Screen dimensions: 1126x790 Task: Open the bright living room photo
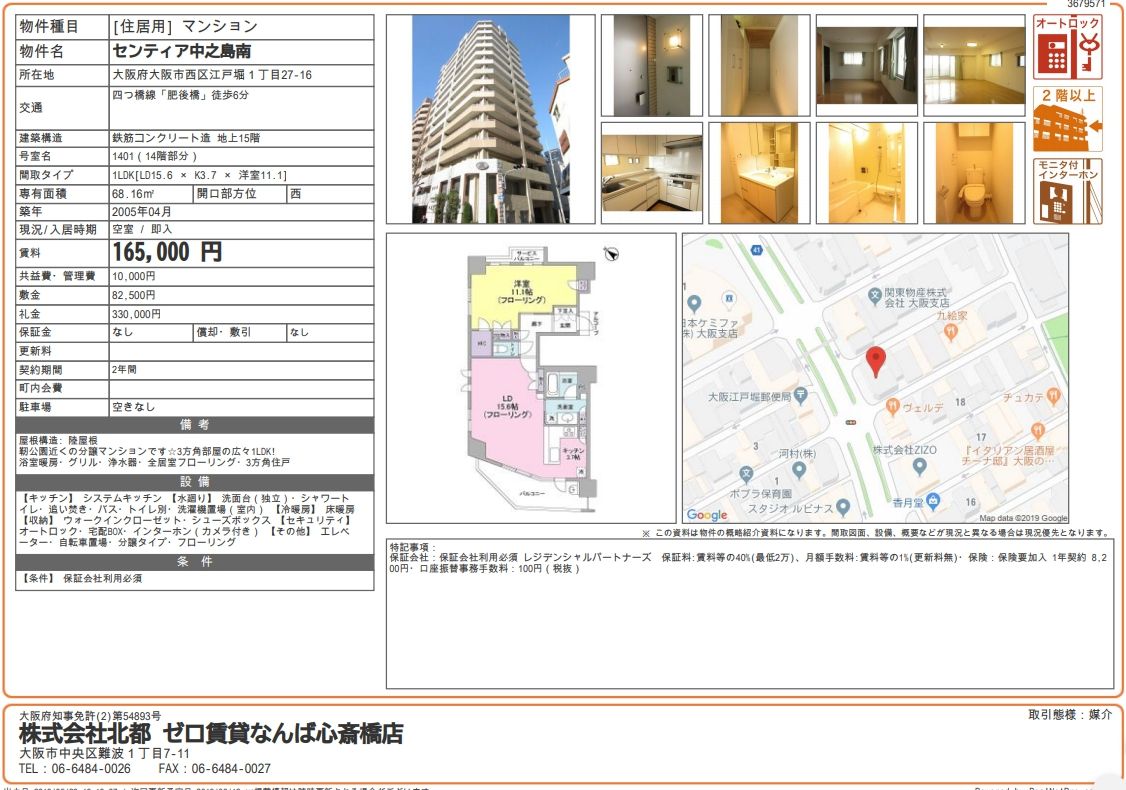click(974, 65)
